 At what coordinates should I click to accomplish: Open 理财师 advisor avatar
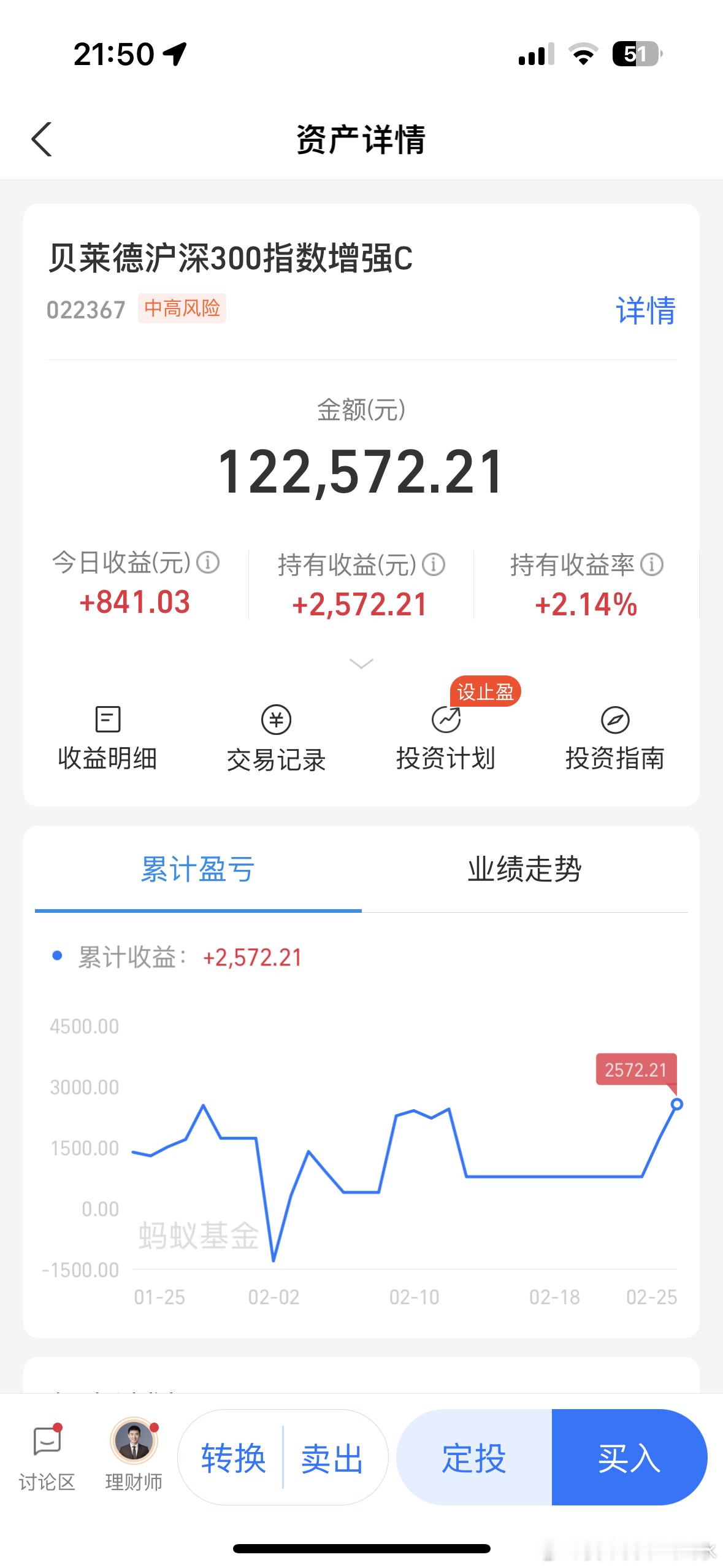click(x=134, y=1440)
